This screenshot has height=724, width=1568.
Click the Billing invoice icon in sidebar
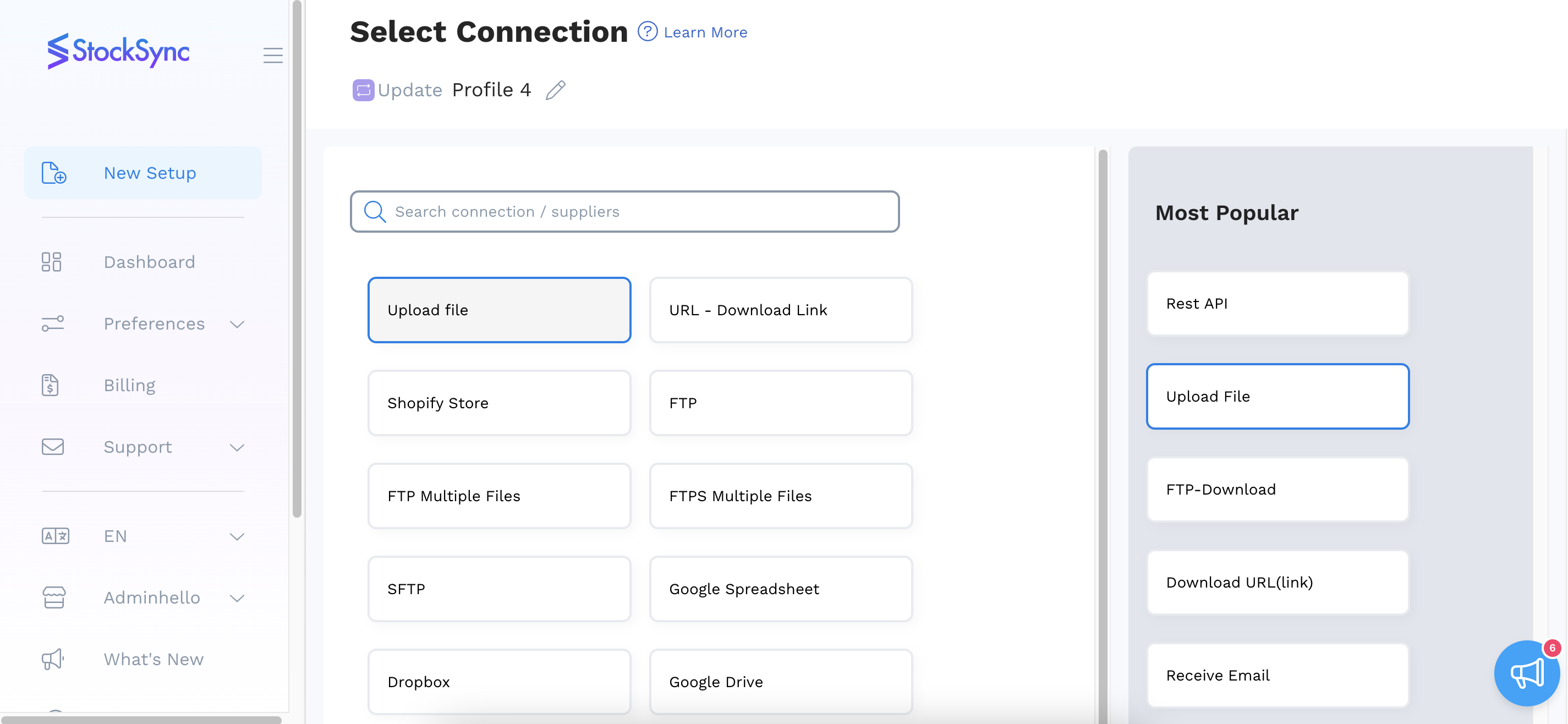click(51, 386)
